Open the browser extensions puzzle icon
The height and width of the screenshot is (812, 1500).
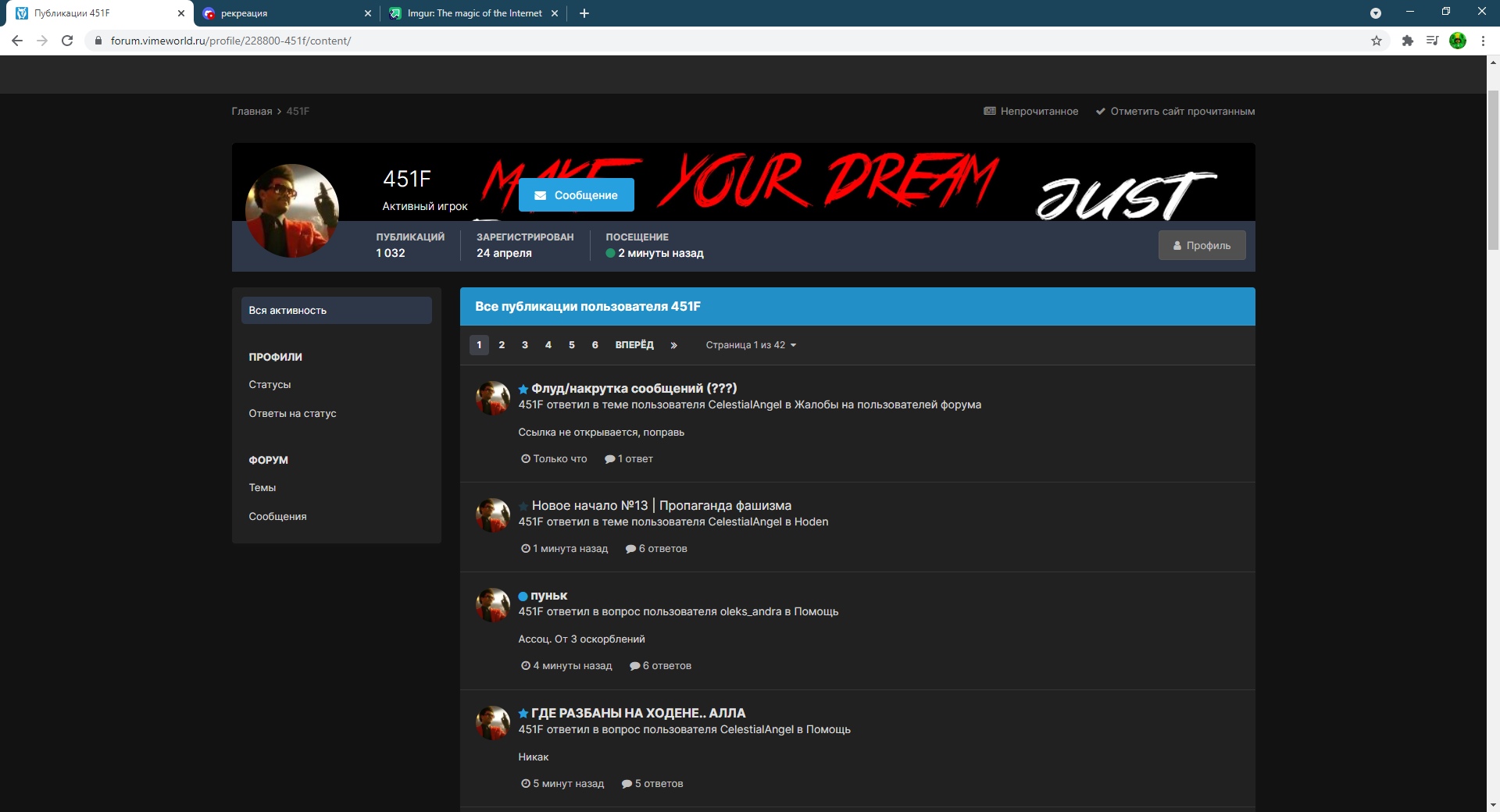pos(1408,41)
